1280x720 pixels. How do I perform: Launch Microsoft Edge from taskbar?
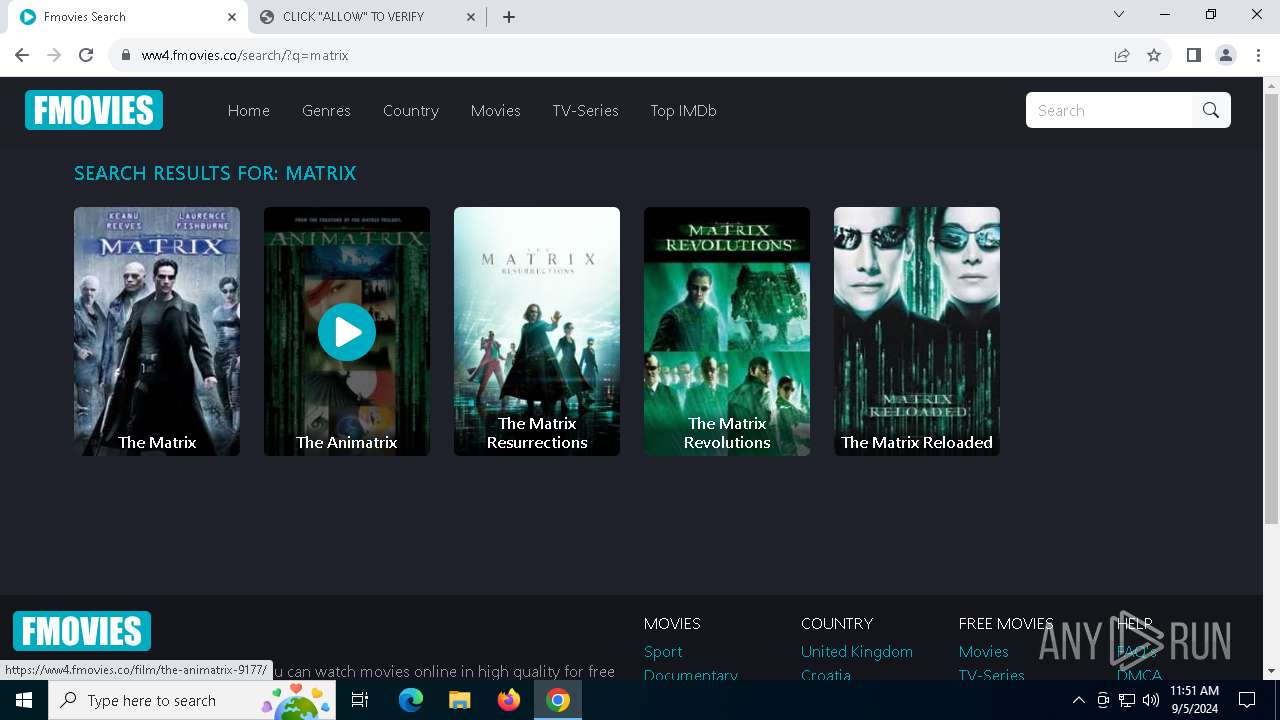(x=411, y=700)
